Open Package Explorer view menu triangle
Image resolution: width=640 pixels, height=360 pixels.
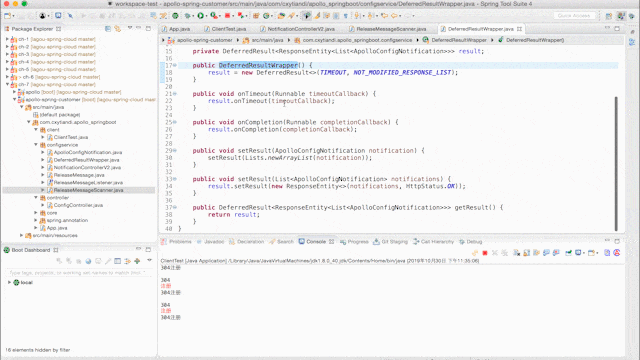pos(130,28)
